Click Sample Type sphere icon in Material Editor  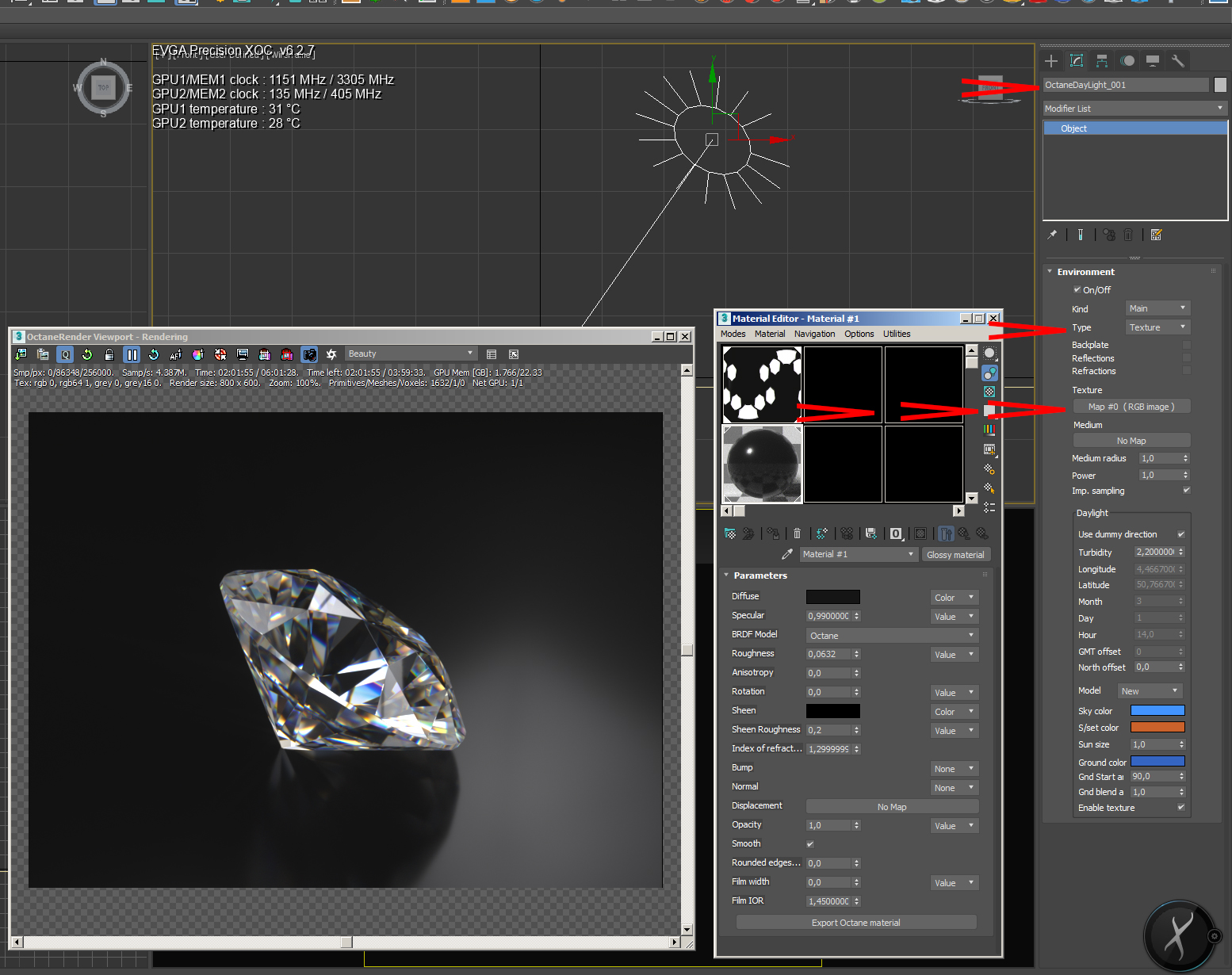[989, 354]
